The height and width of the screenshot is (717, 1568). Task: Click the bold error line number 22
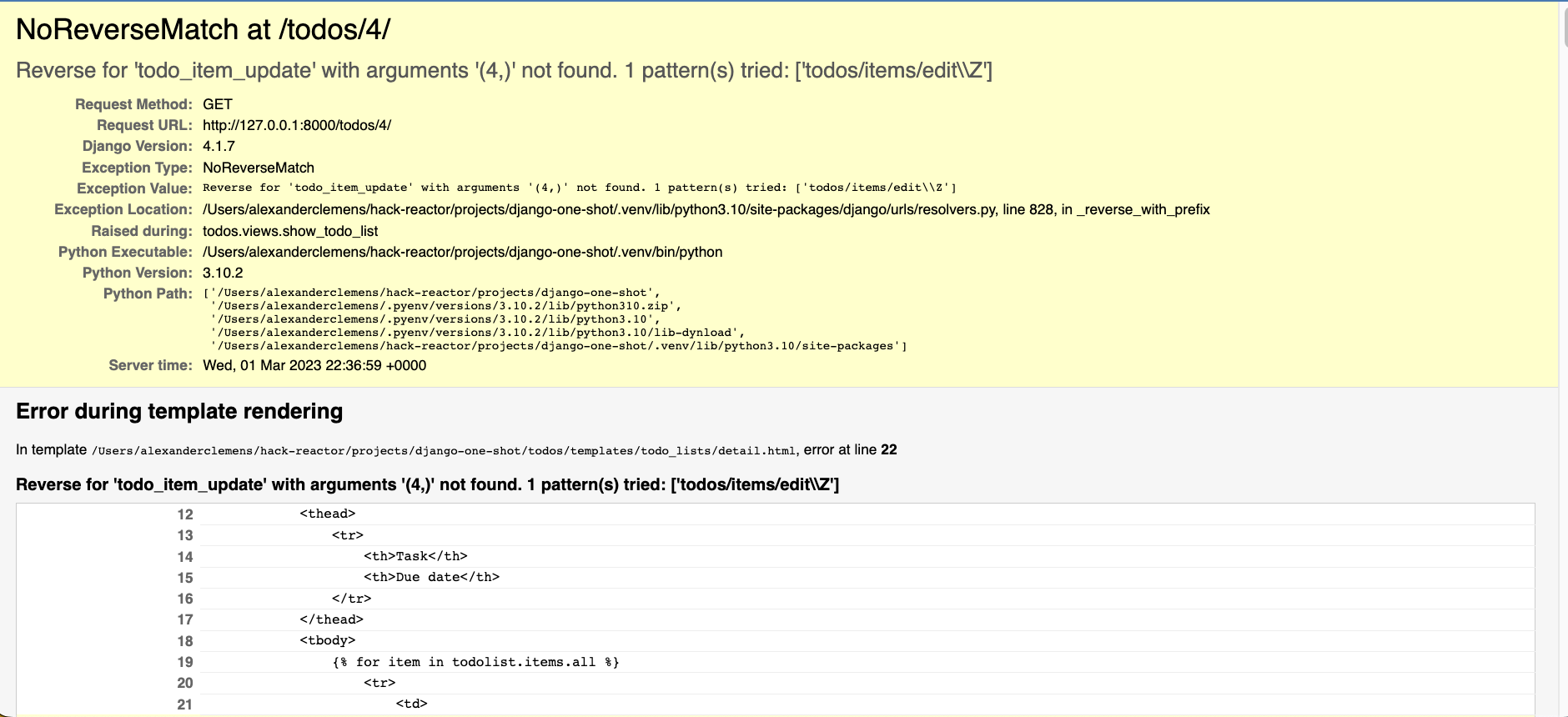889,449
